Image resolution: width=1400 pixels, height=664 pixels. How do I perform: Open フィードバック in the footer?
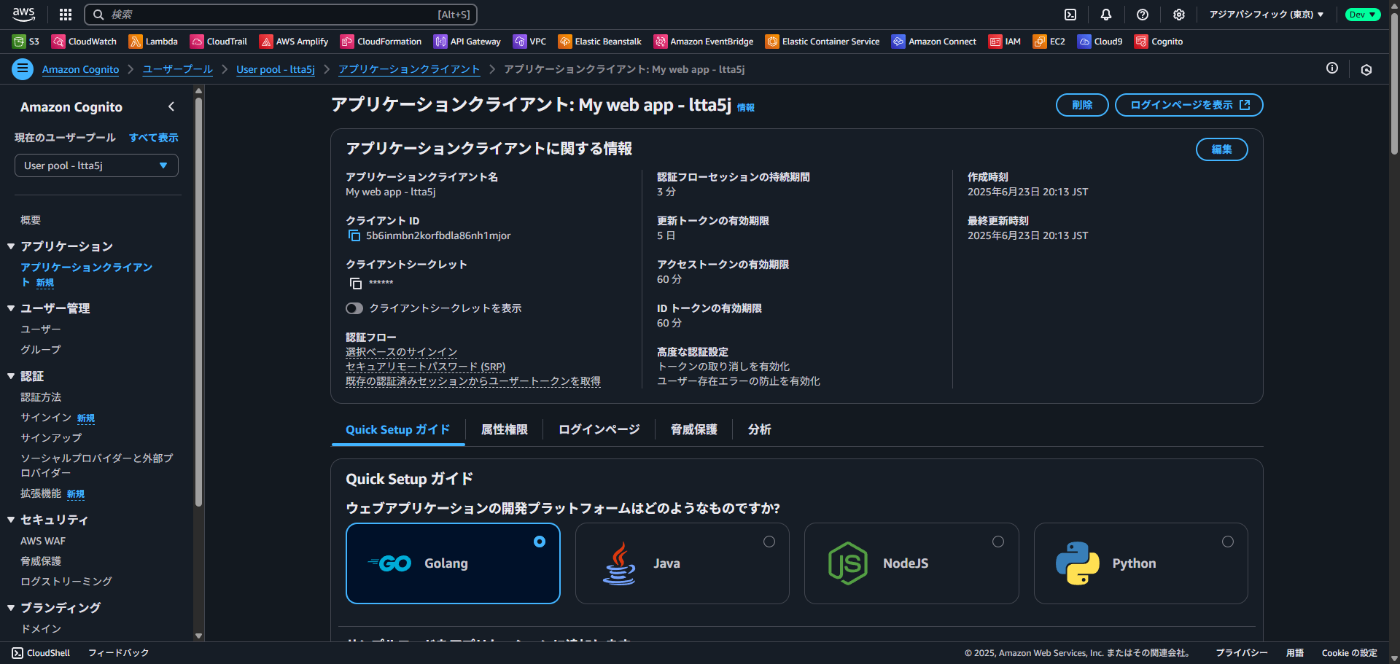tap(118, 653)
